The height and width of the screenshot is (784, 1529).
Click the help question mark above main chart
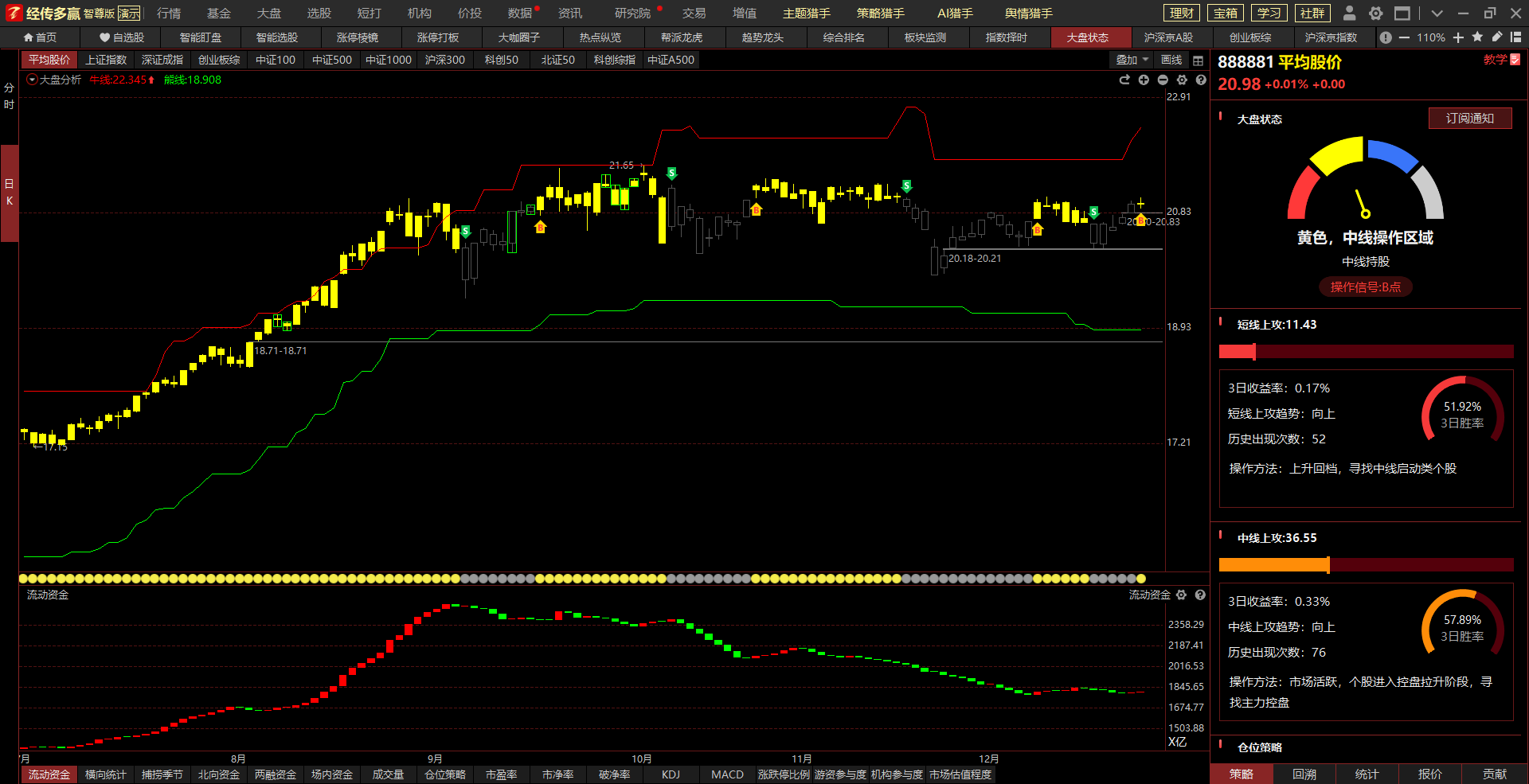click(1201, 80)
